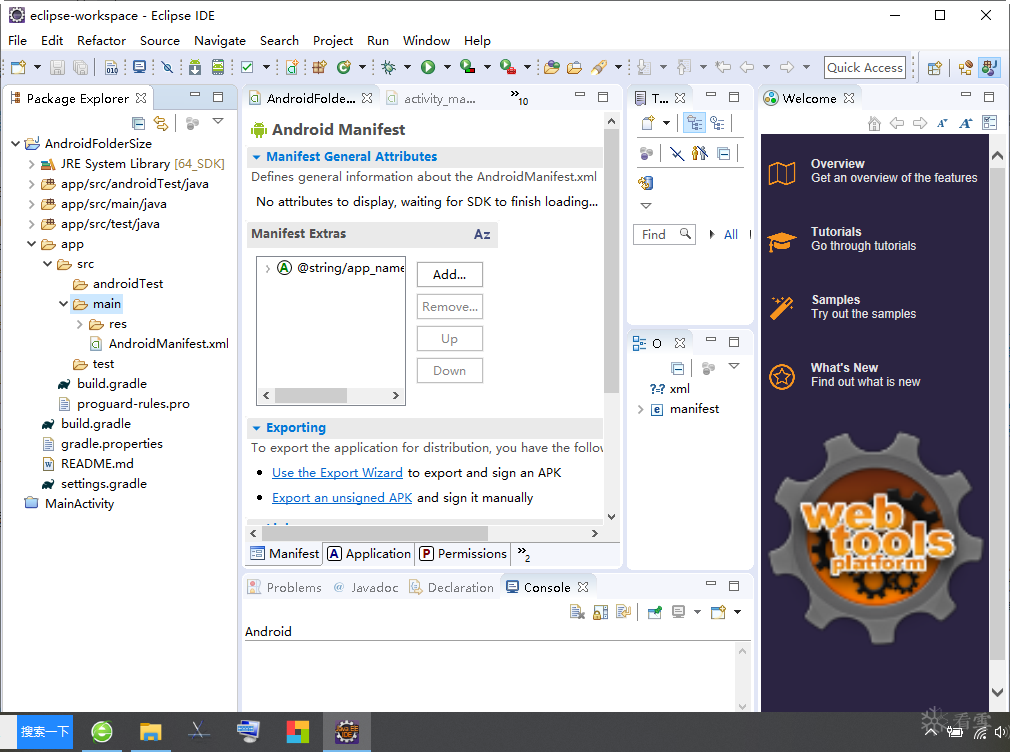Toggle Categorized presentation in Task List

694,122
